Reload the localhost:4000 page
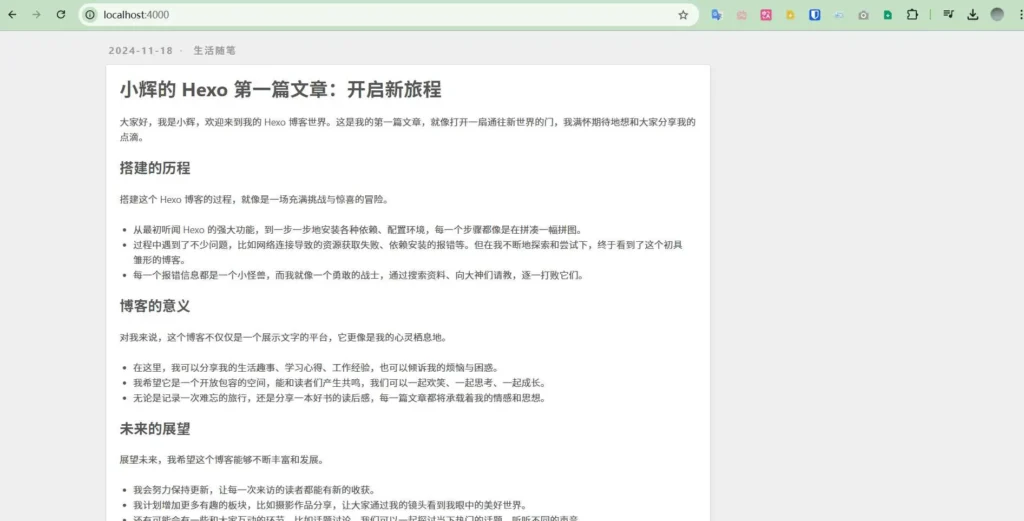Image resolution: width=1024 pixels, height=521 pixels. tap(61, 15)
